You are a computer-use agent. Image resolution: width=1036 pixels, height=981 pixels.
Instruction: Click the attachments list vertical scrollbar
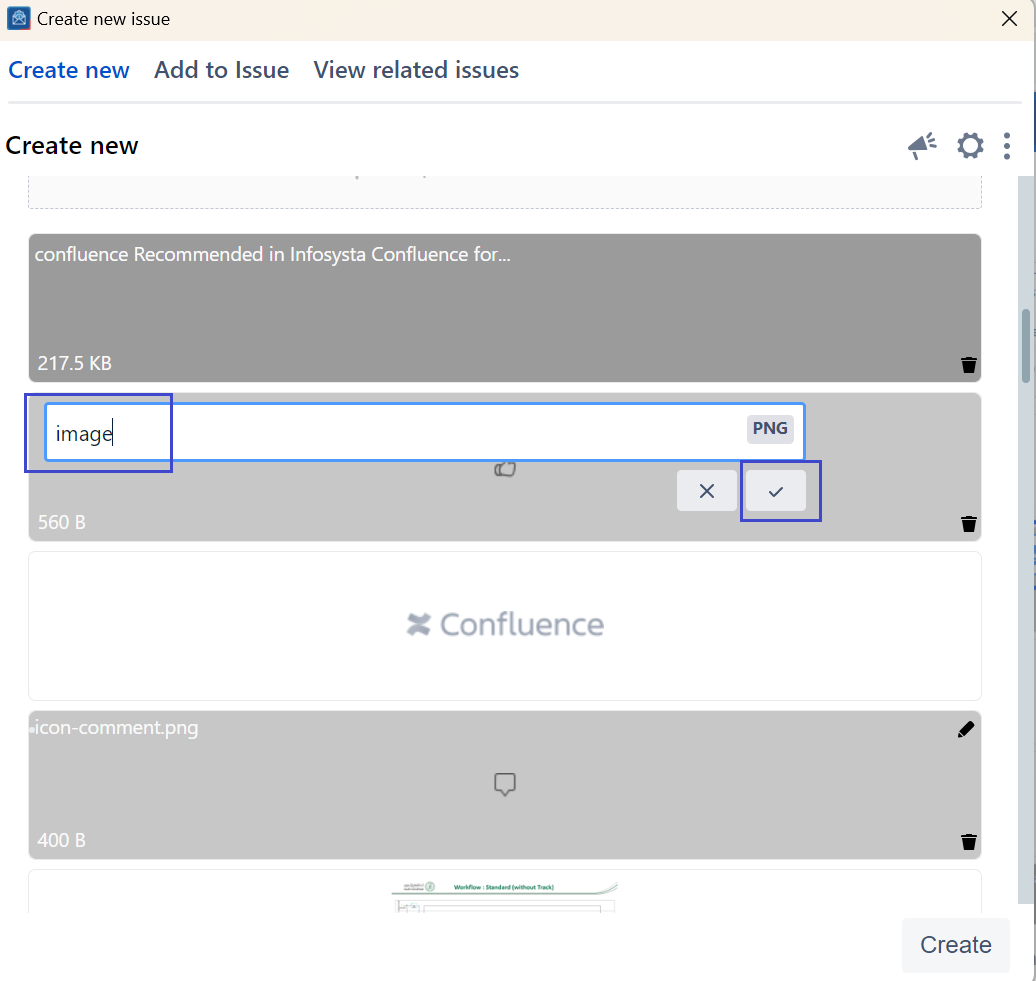[1026, 345]
